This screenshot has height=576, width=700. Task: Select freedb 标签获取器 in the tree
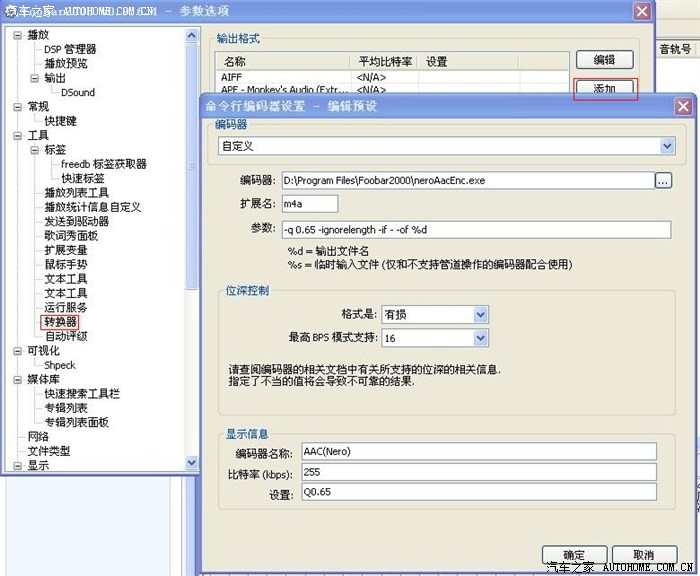[x=104, y=164]
